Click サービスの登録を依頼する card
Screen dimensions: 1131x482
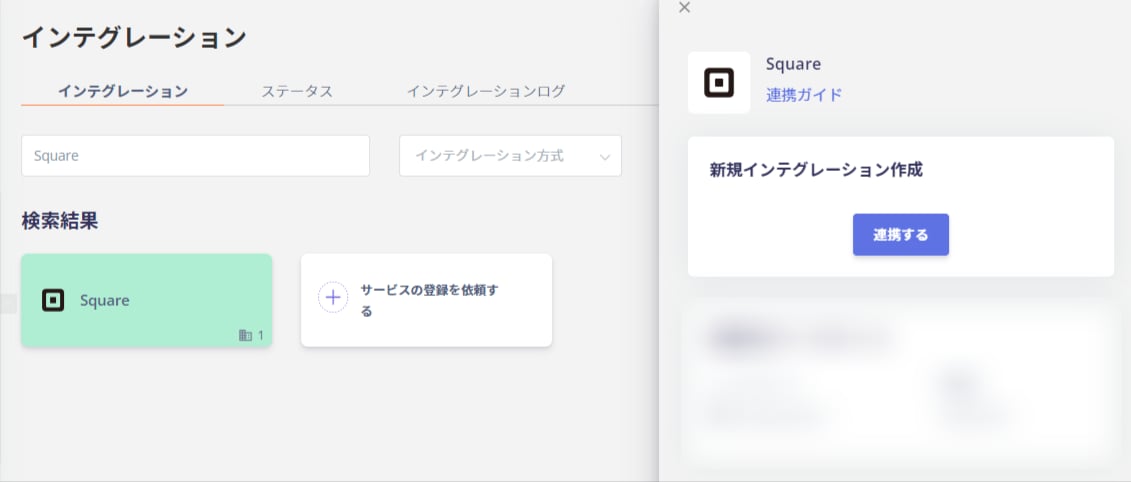coord(426,300)
